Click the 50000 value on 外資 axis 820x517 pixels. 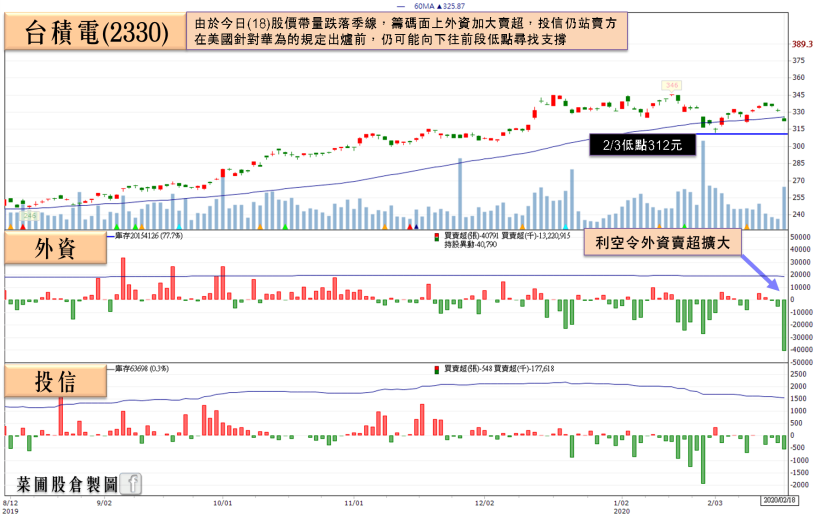pyautogui.click(x=801, y=237)
